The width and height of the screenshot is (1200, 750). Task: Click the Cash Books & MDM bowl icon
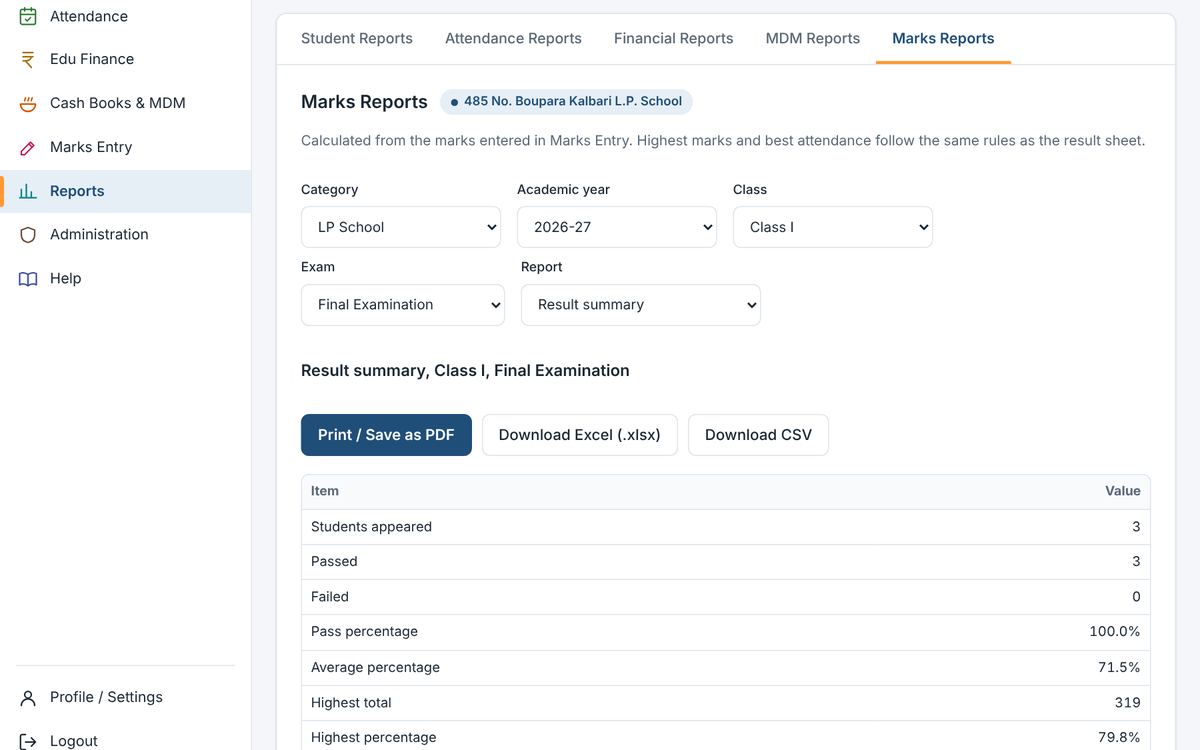pyautogui.click(x=28, y=103)
